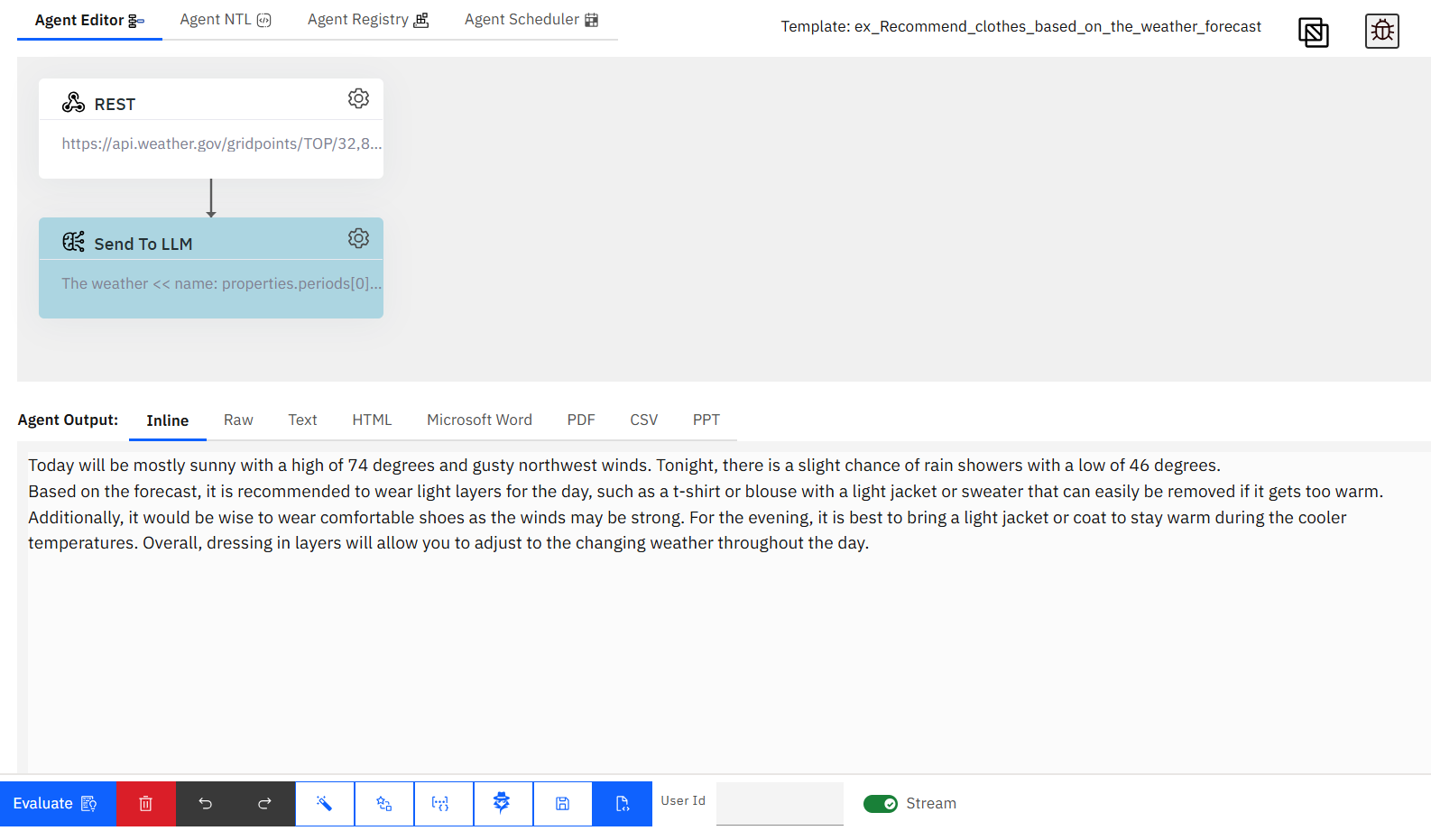Screen dimensions: 1431x840
Task: Select the CSV output tab
Action: (x=644, y=420)
